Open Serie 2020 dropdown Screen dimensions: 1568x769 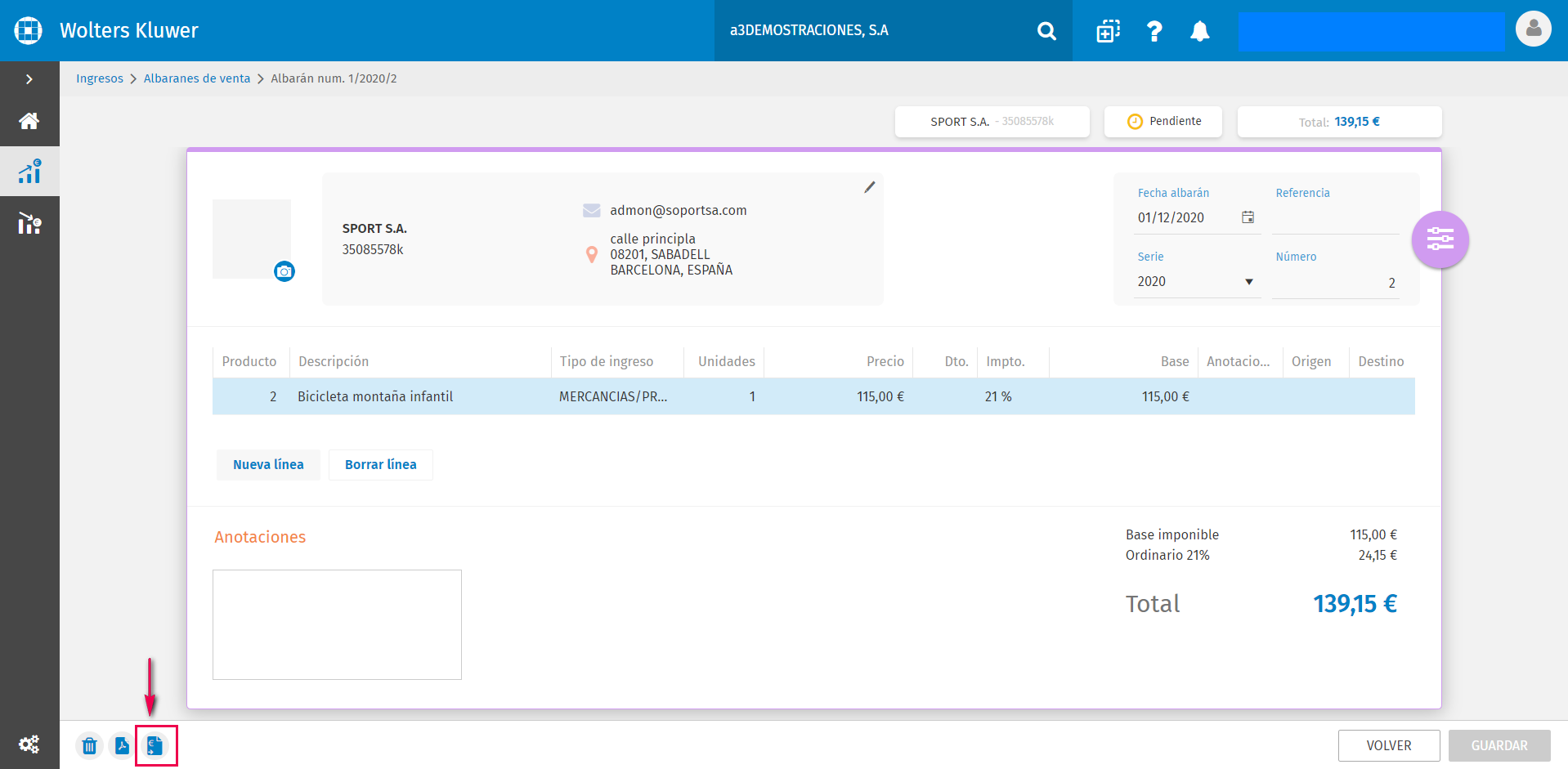point(1197,282)
